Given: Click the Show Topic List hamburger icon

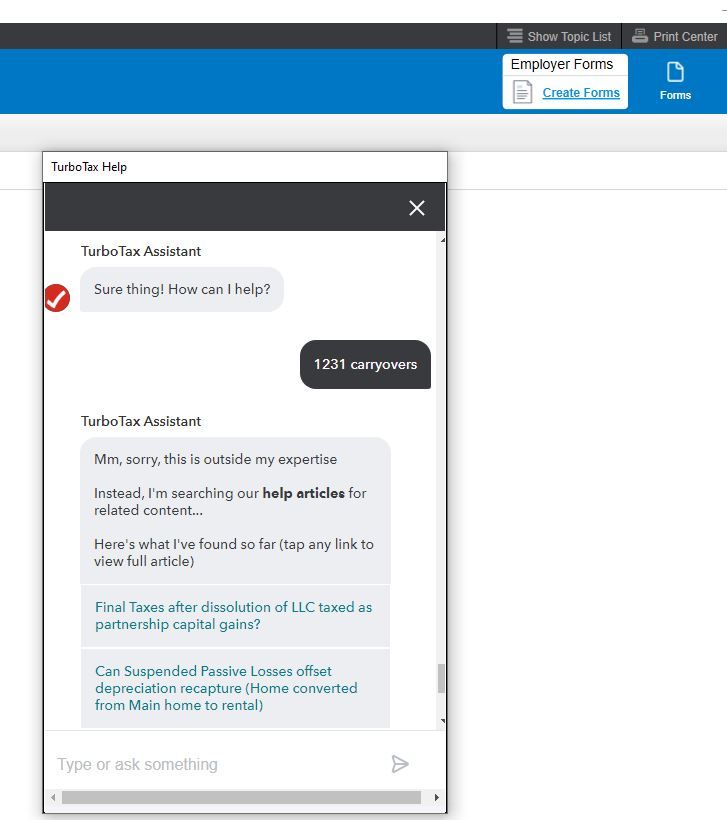Looking at the screenshot, I should [515, 36].
